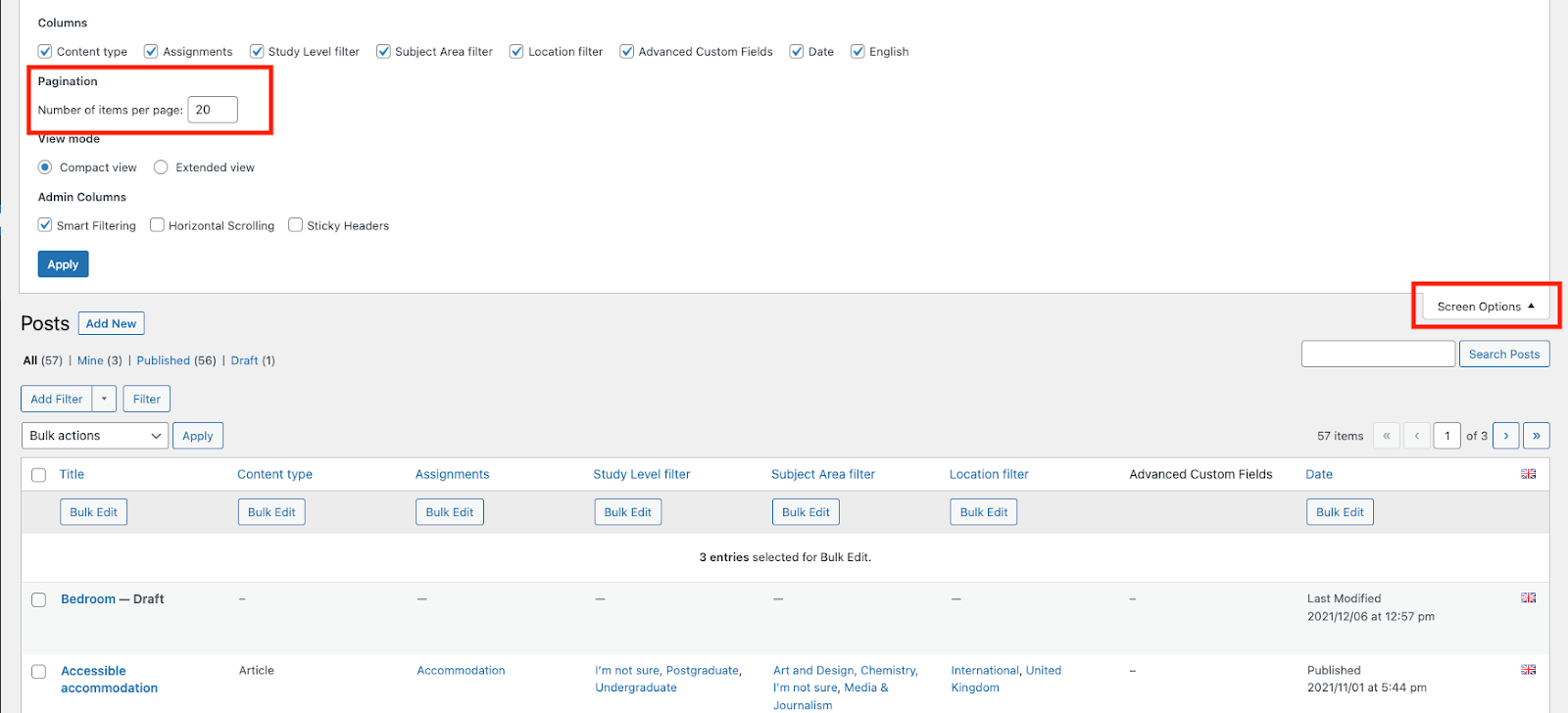Click Bulk Edit under Content type column
Image resolution: width=1568 pixels, height=713 pixels.
coord(271,512)
